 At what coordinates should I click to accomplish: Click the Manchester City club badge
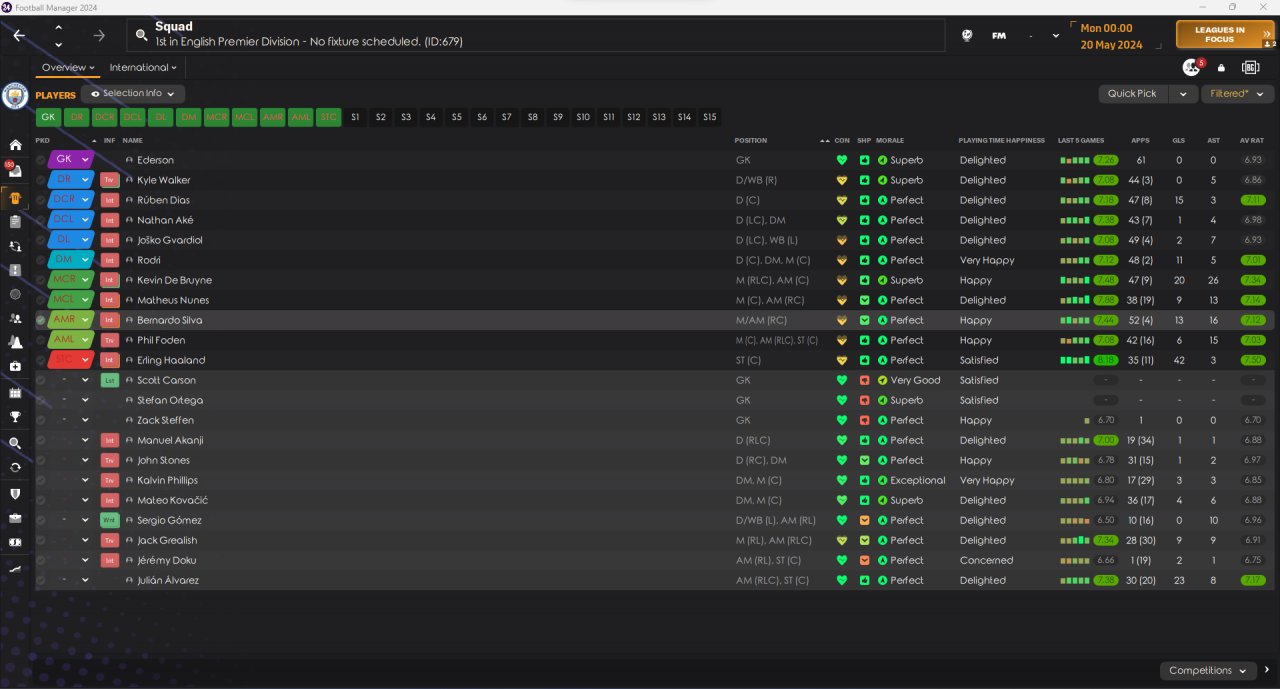coord(15,95)
